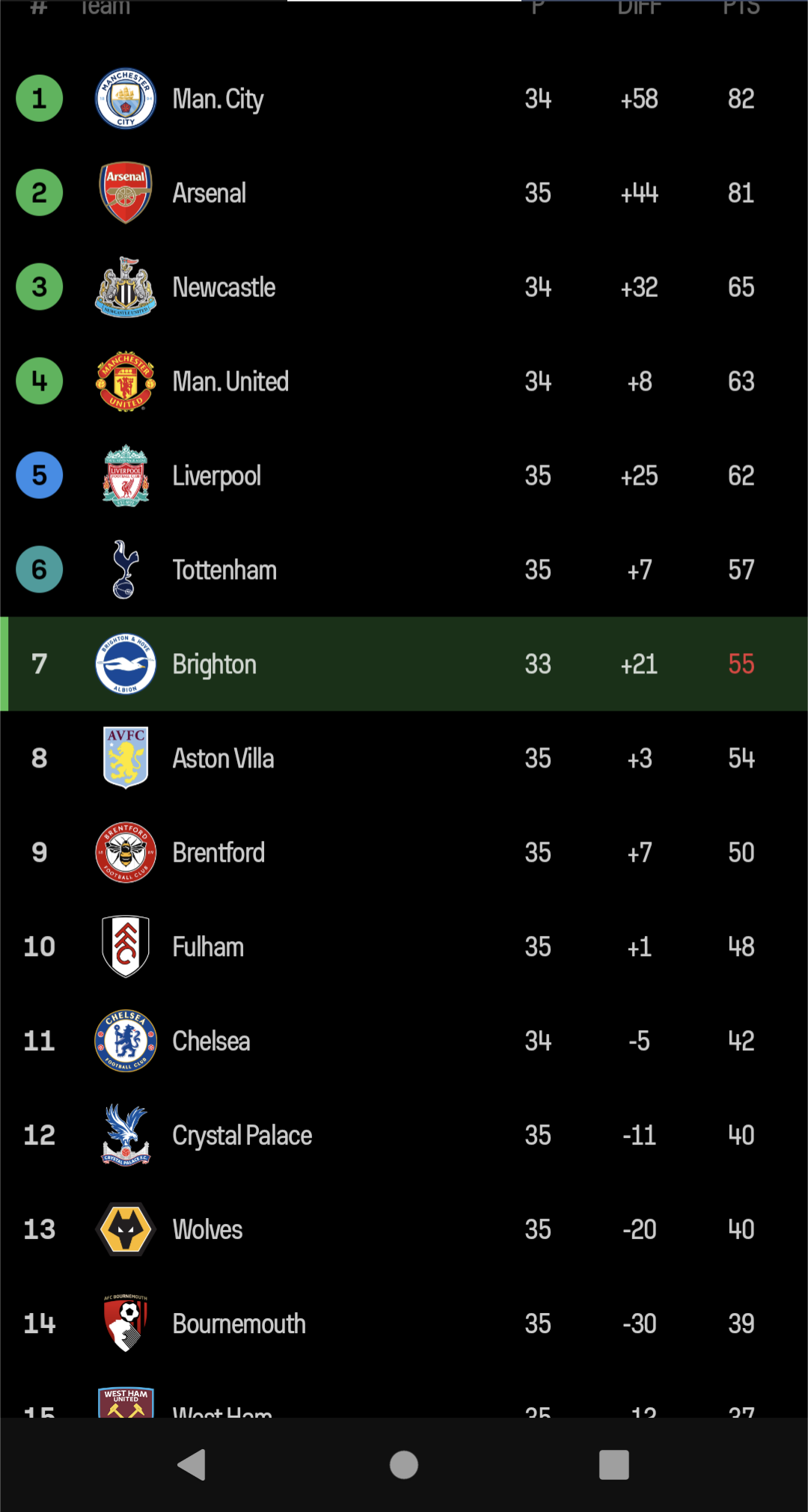Tap the Liverpool club crest
Viewport: 808px width, 1512px height.
(x=126, y=476)
